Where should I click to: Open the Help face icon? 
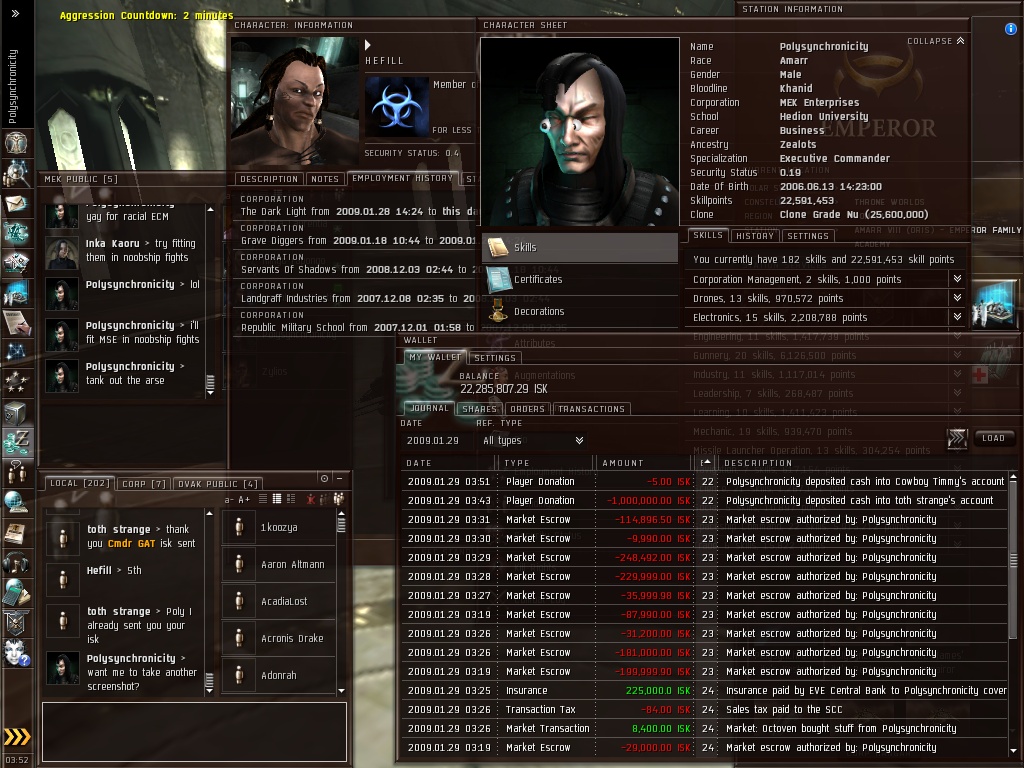coord(16,652)
